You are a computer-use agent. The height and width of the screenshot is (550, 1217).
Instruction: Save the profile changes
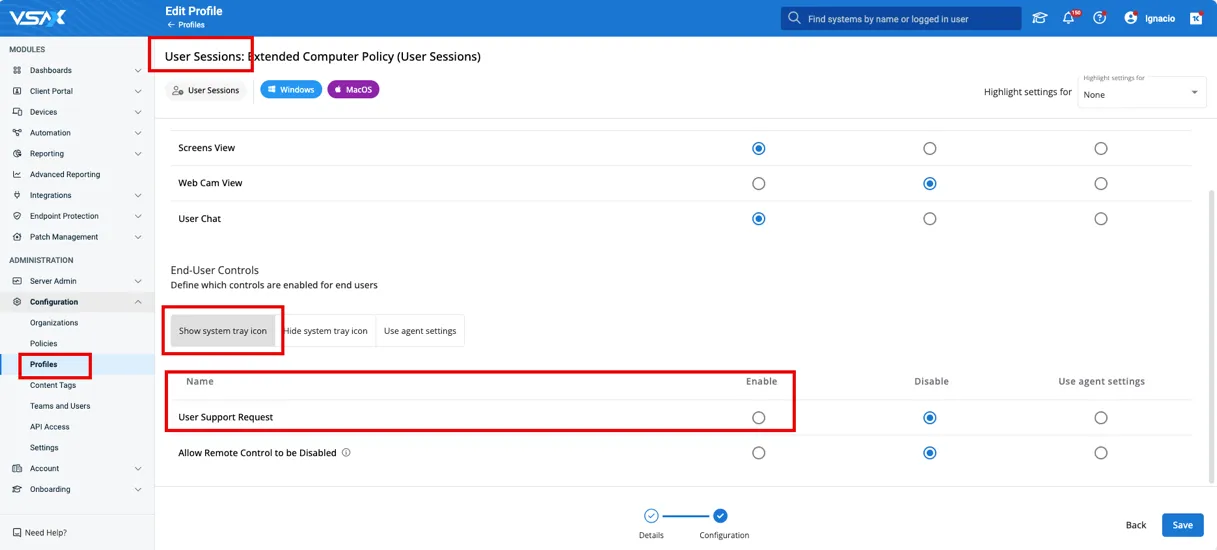[1182, 525]
